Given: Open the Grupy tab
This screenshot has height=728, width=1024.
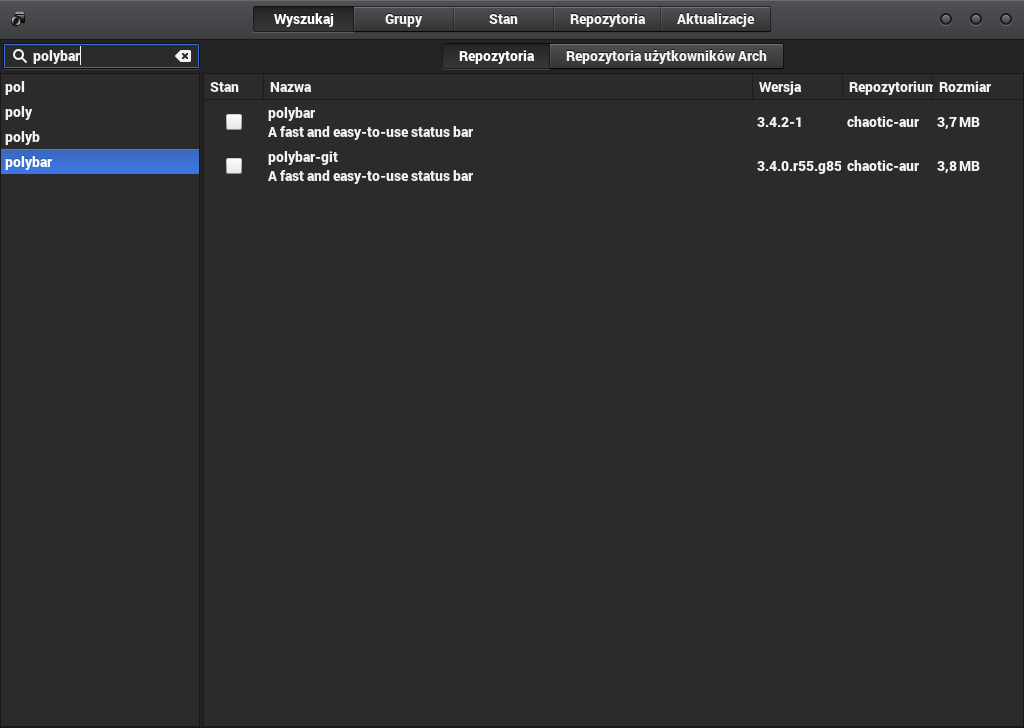Looking at the screenshot, I should point(404,19).
